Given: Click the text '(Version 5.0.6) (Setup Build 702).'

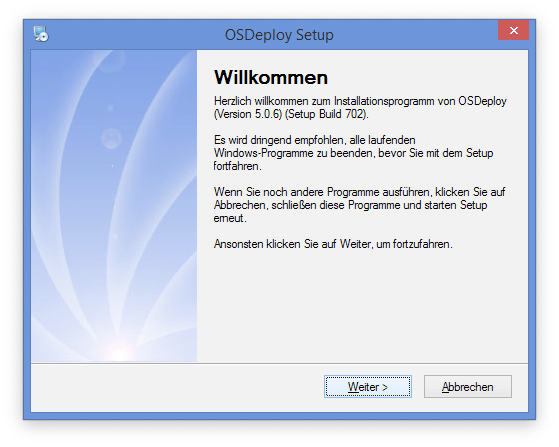Looking at the screenshot, I should (291, 114).
